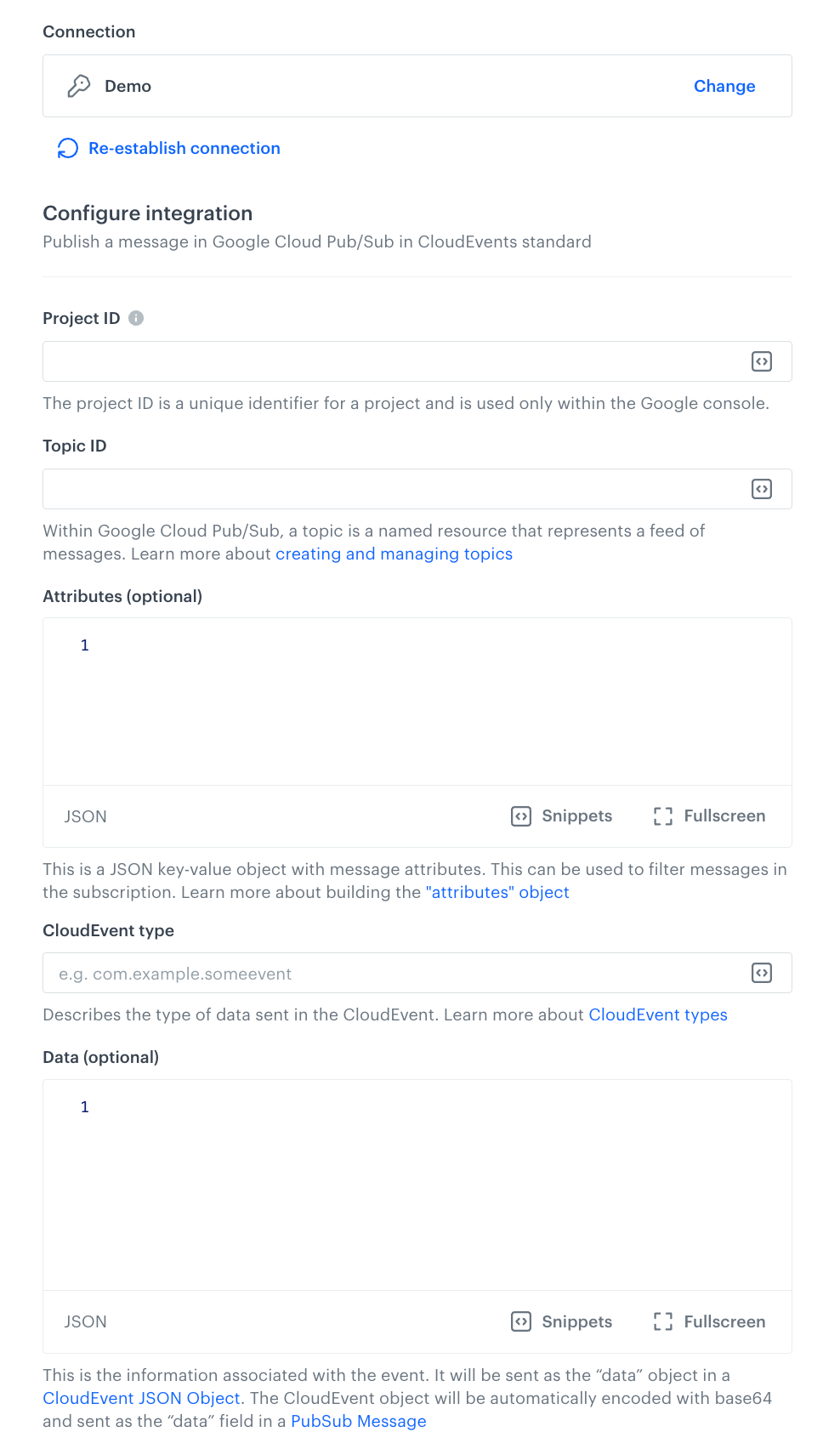This screenshot has height=1449, width=840.
Task: Open the CloudEvent types link
Action: pyautogui.click(x=658, y=1014)
